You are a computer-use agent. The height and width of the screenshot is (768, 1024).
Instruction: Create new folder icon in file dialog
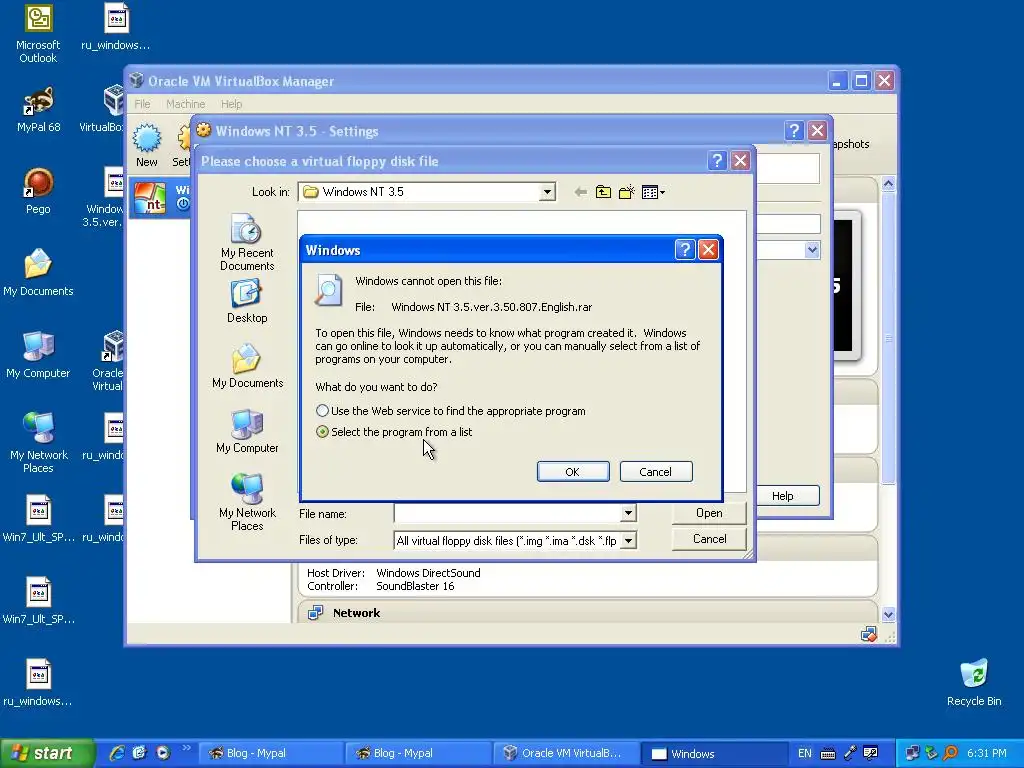pos(626,192)
